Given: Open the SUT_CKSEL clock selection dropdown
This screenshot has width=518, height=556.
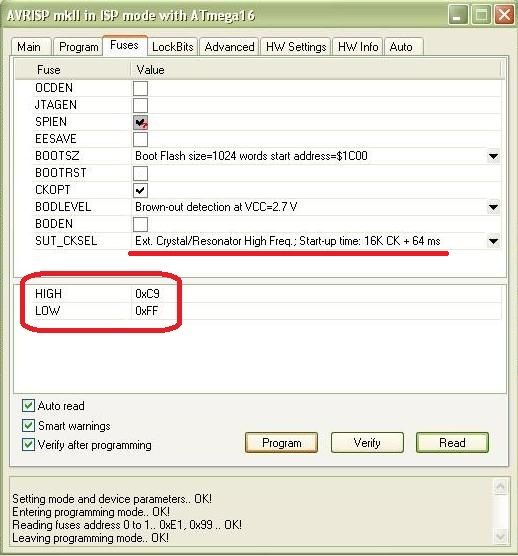Looking at the screenshot, I should click(493, 241).
